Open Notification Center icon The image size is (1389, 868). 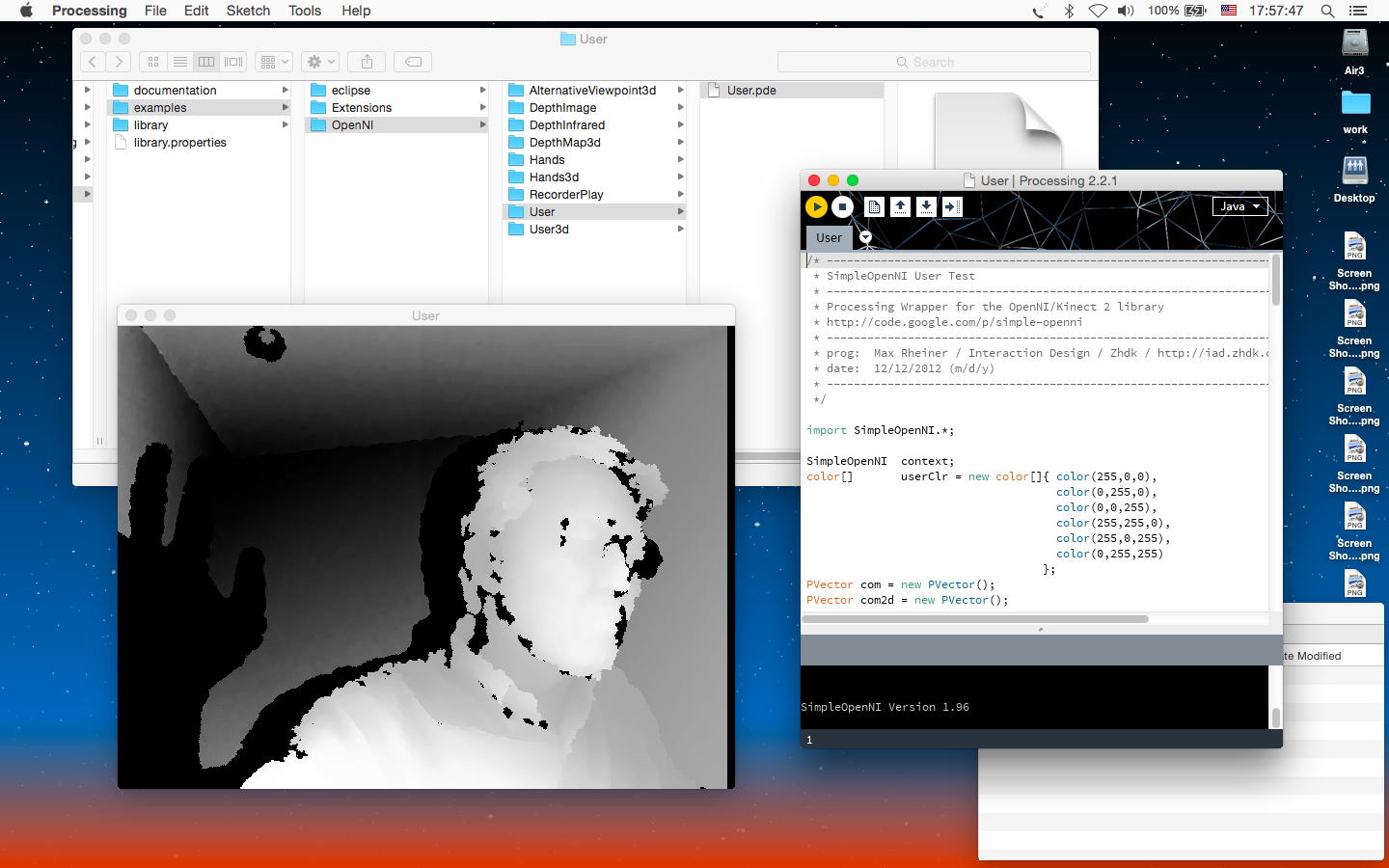[1358, 11]
